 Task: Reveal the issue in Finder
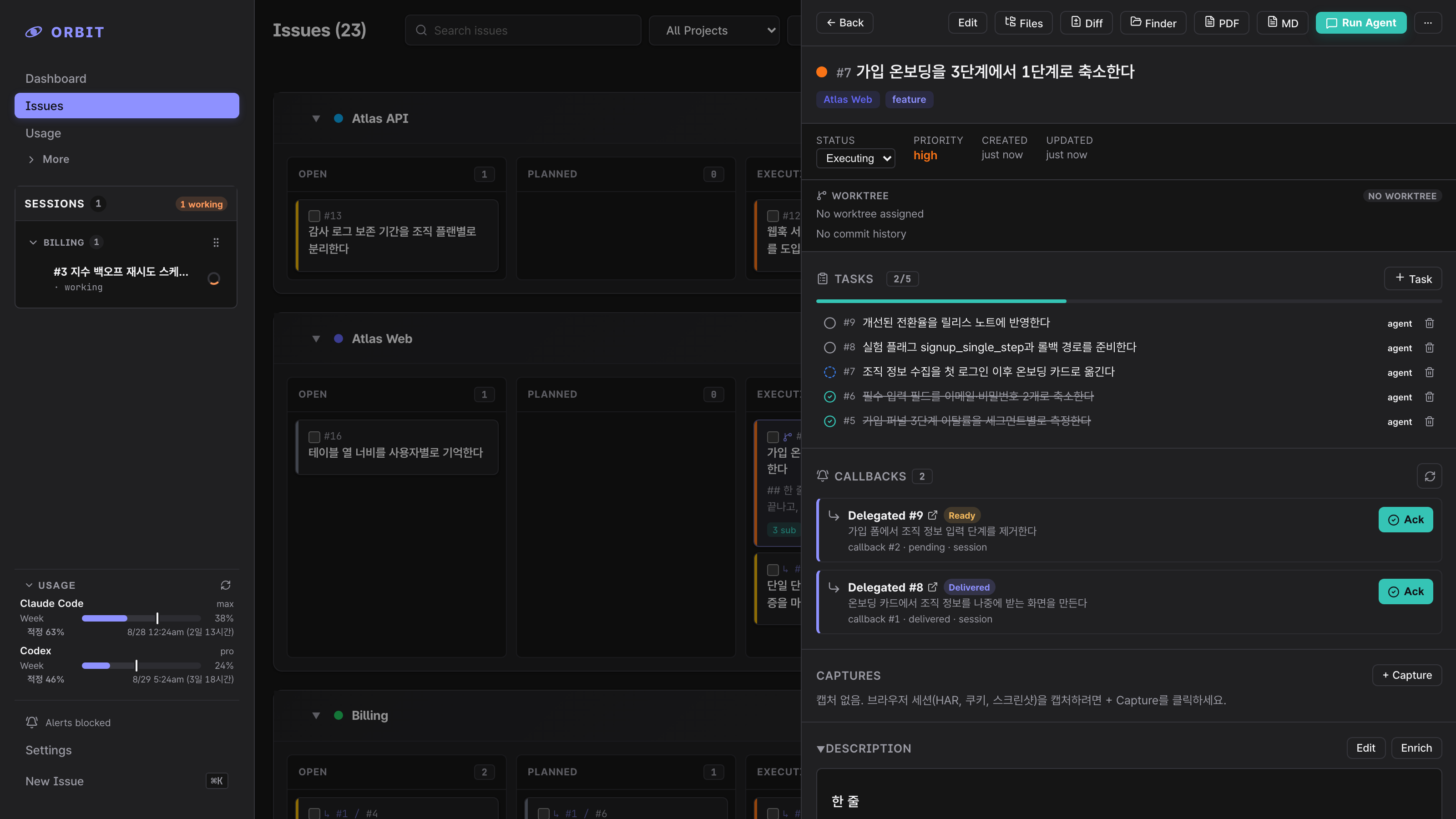pos(1153,23)
